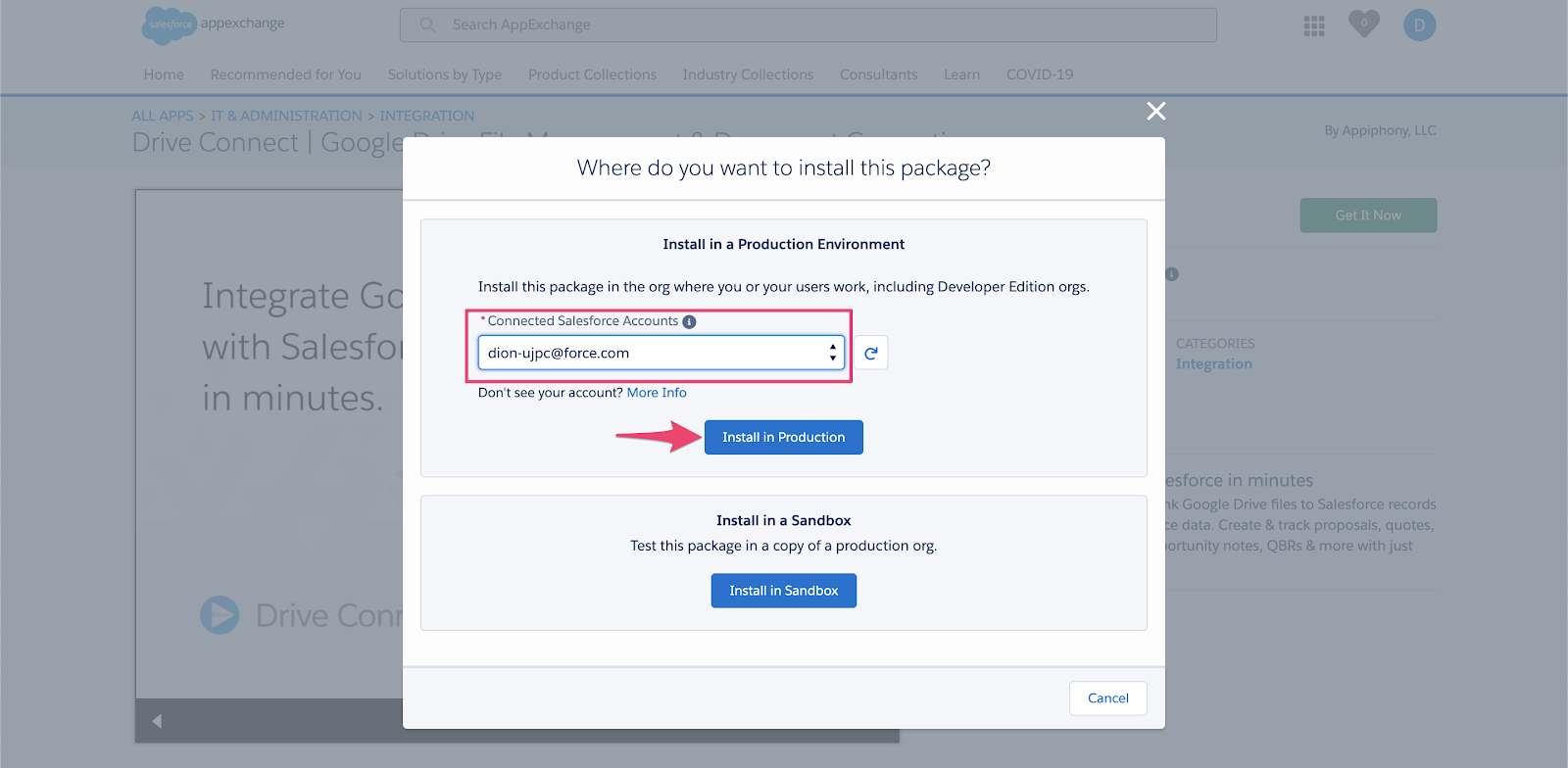Refresh the connected accounts list
Screen dimensions: 1568x768
click(871, 353)
